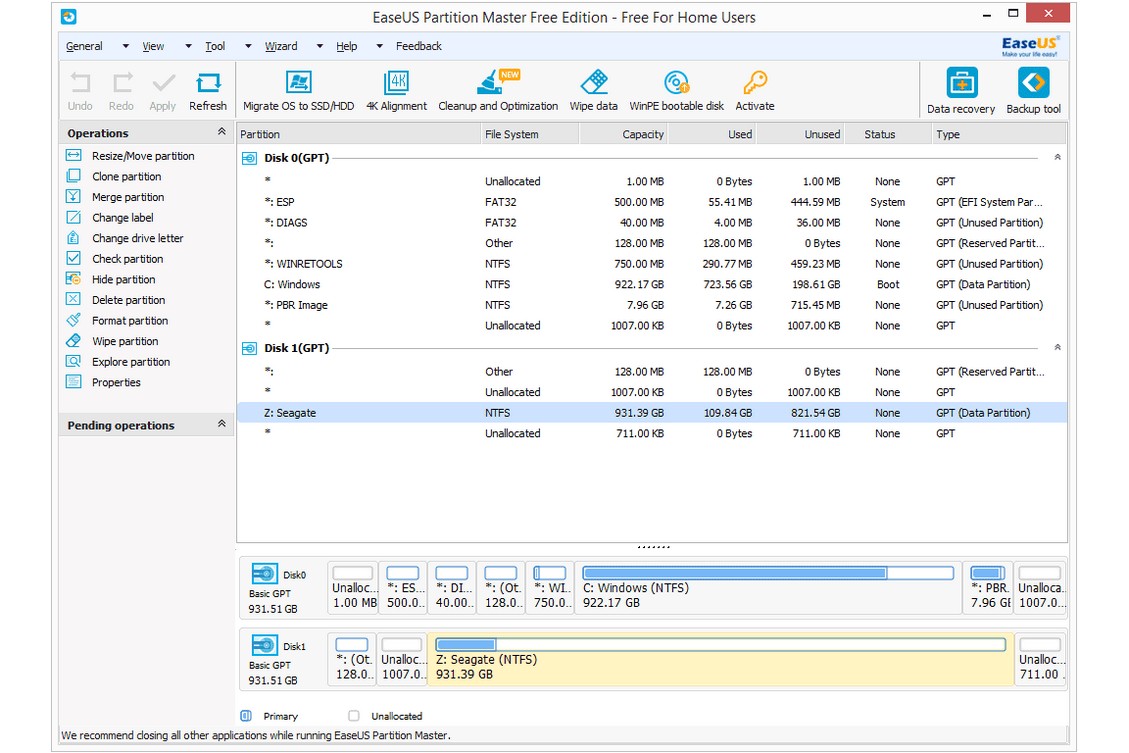
Task: Select the 7.96 GB PBR block on Disk0 map
Action: click(989, 587)
